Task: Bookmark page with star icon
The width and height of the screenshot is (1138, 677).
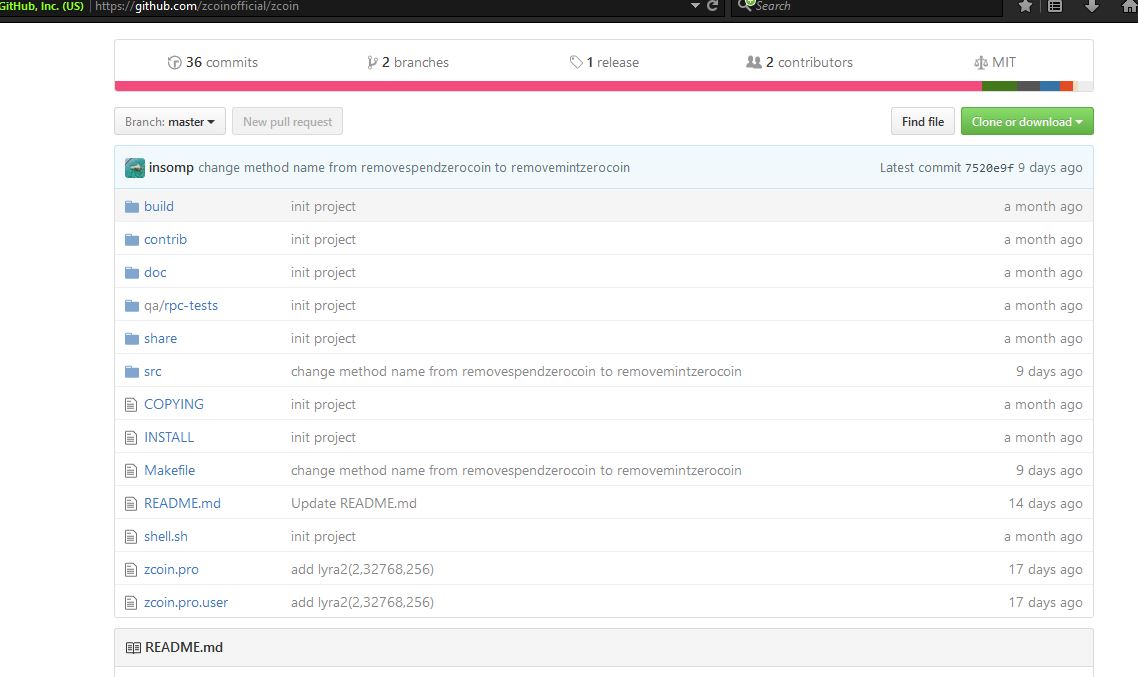Action: pos(1025,6)
